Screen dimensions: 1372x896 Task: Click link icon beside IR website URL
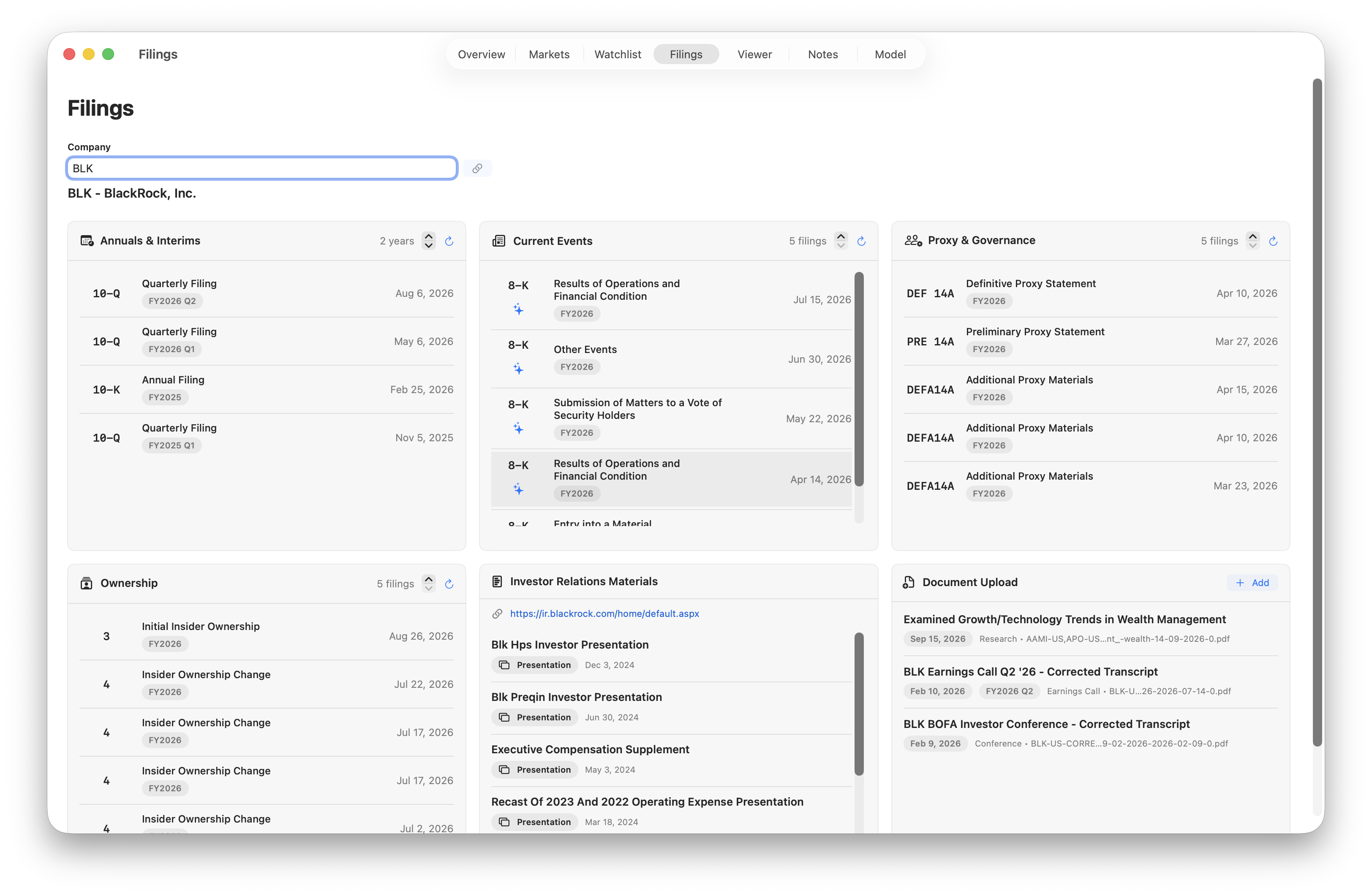pos(497,614)
